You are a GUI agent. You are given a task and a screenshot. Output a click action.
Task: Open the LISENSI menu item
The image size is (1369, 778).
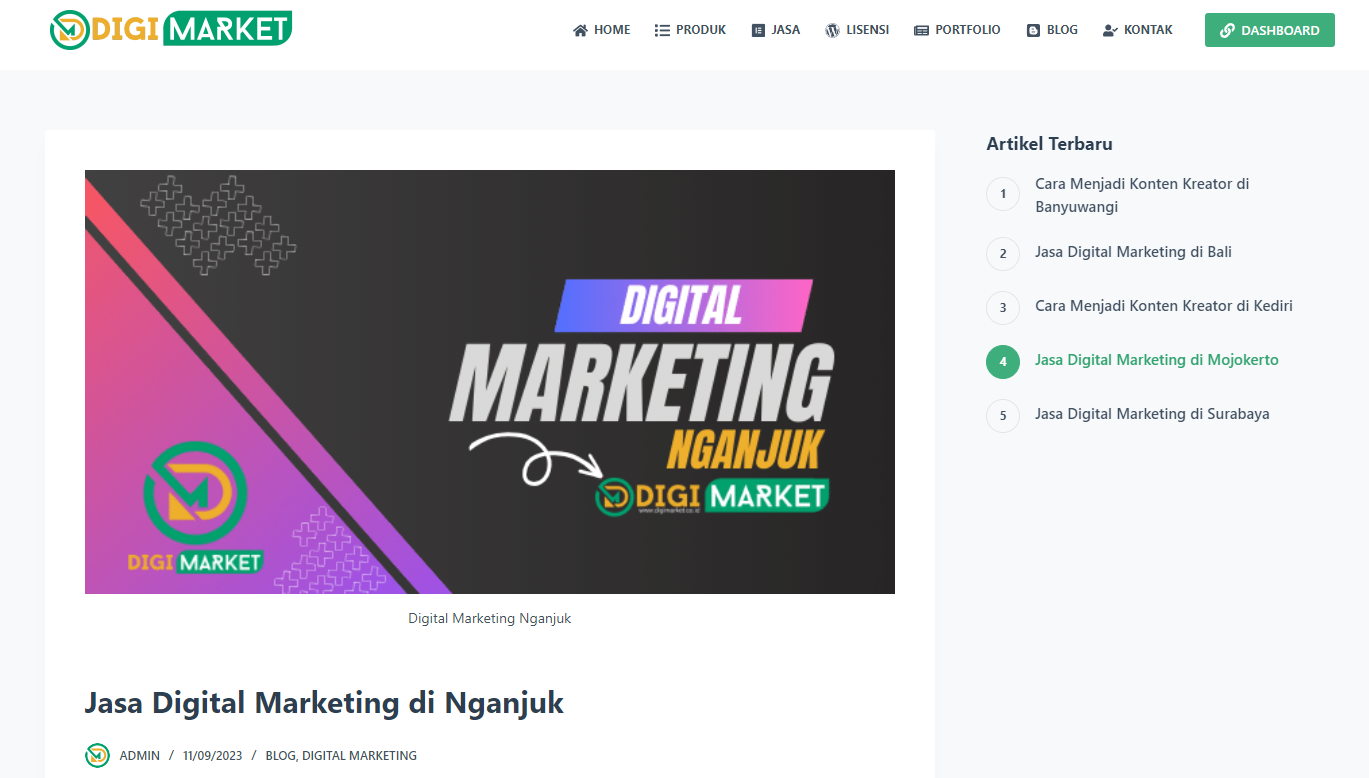pos(857,30)
